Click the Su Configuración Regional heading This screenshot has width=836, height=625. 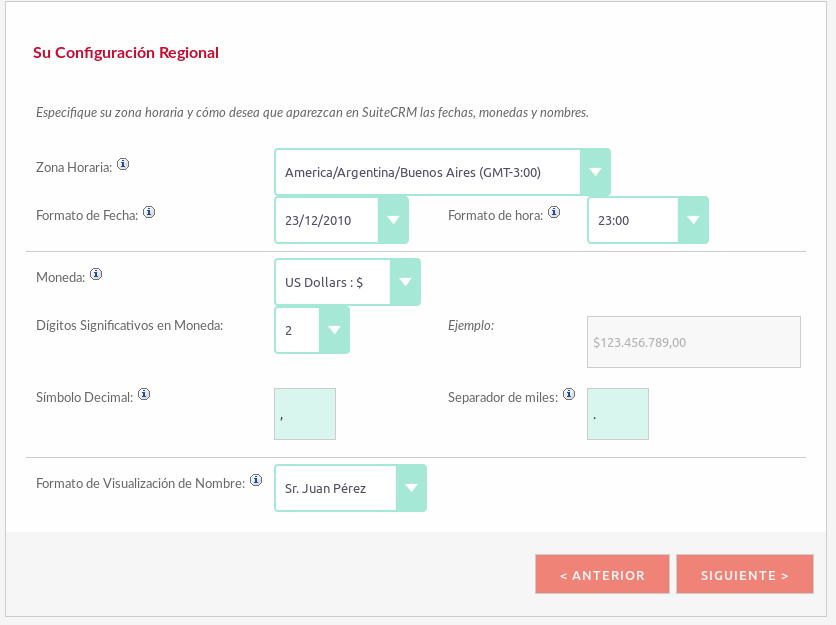coord(126,52)
